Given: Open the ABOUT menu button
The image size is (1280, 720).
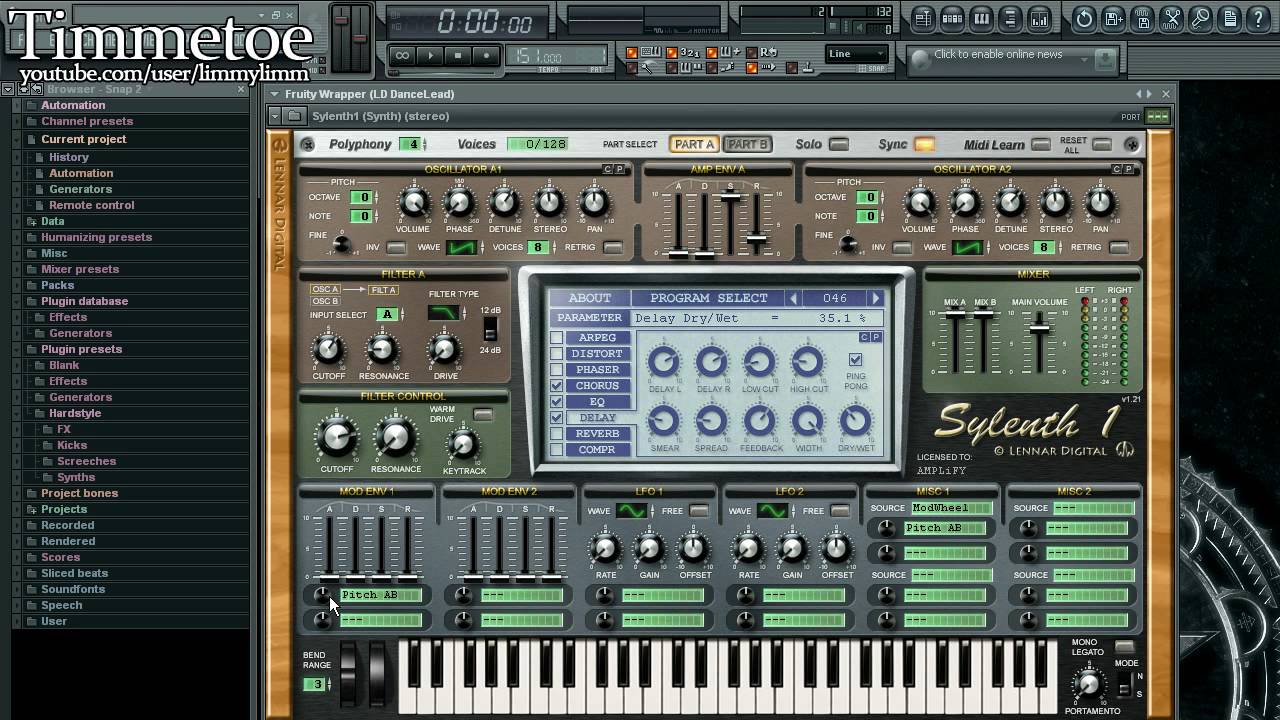Looking at the screenshot, I should tap(590, 298).
